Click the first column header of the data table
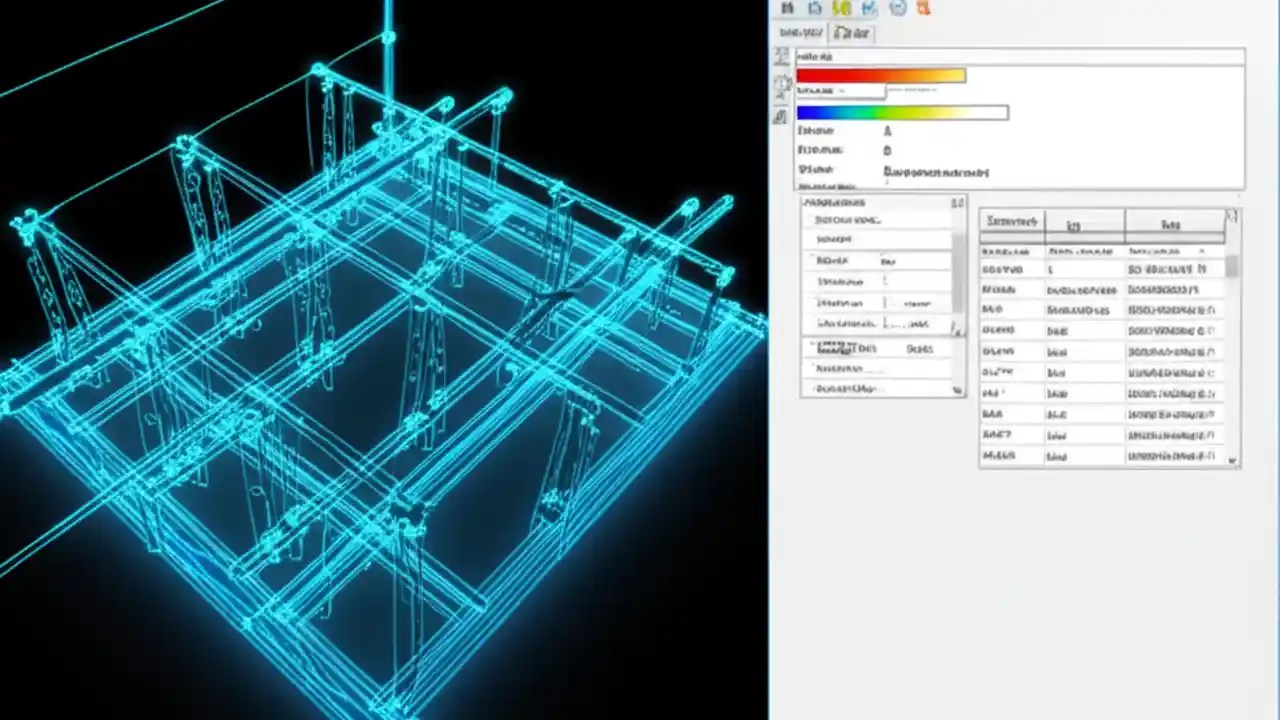This screenshot has width=1280, height=720. click(1011, 221)
